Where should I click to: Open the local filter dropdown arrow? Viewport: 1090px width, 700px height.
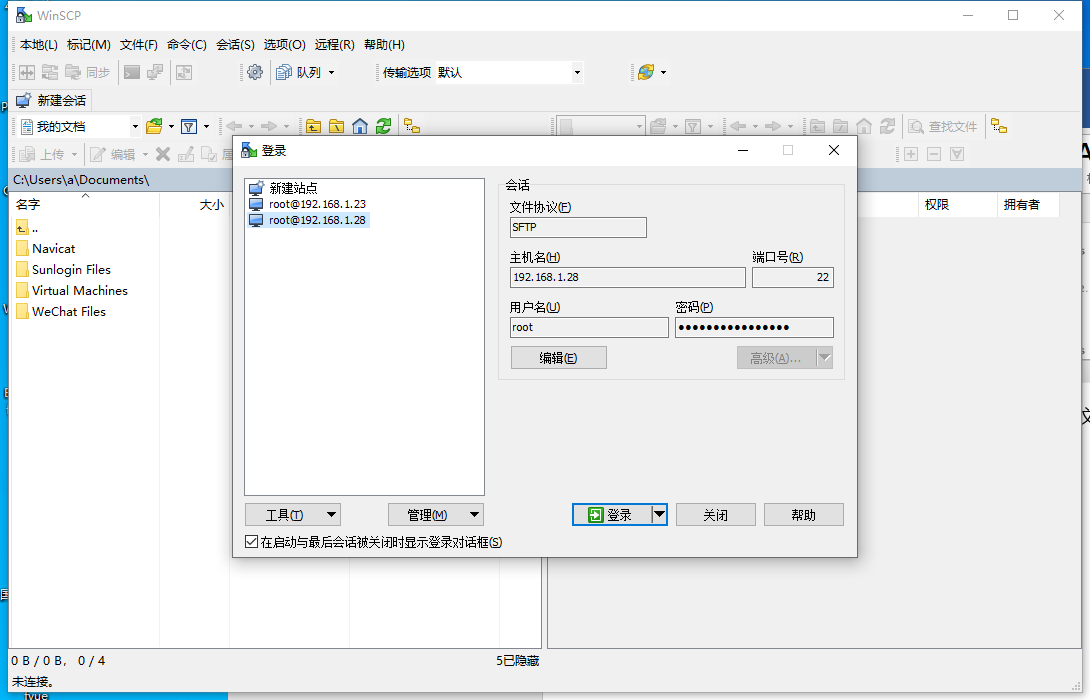pos(206,127)
